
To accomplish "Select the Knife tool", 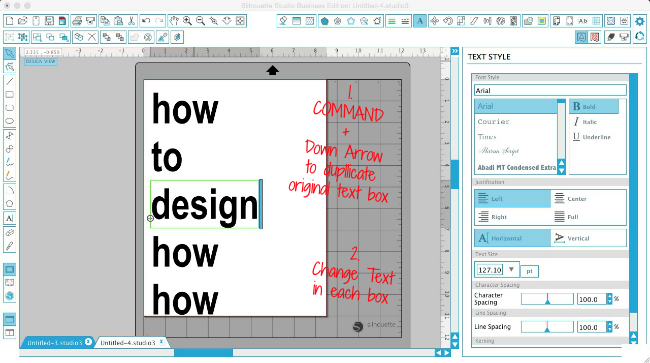I will (9, 246).
